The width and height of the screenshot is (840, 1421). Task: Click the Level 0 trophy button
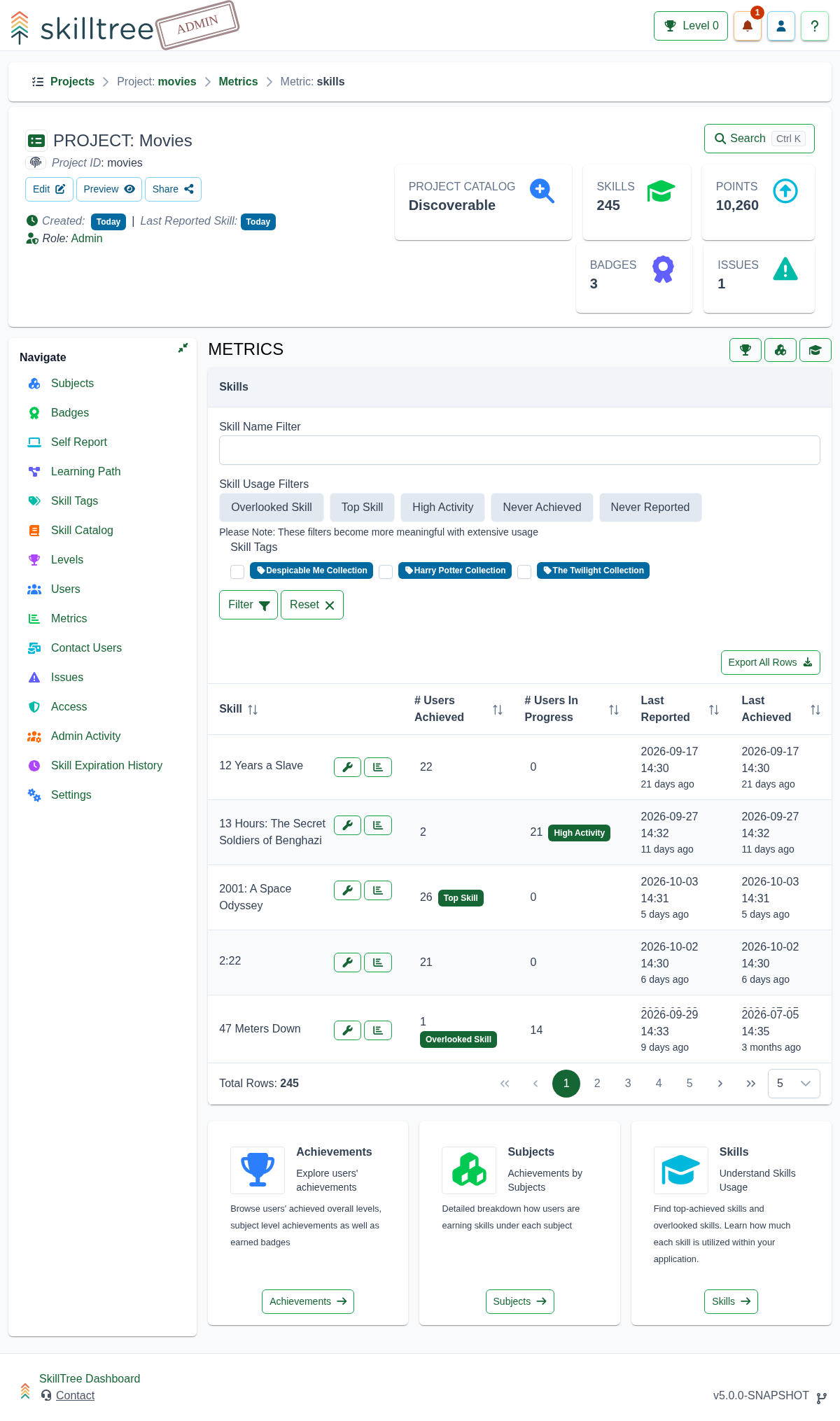click(x=691, y=26)
